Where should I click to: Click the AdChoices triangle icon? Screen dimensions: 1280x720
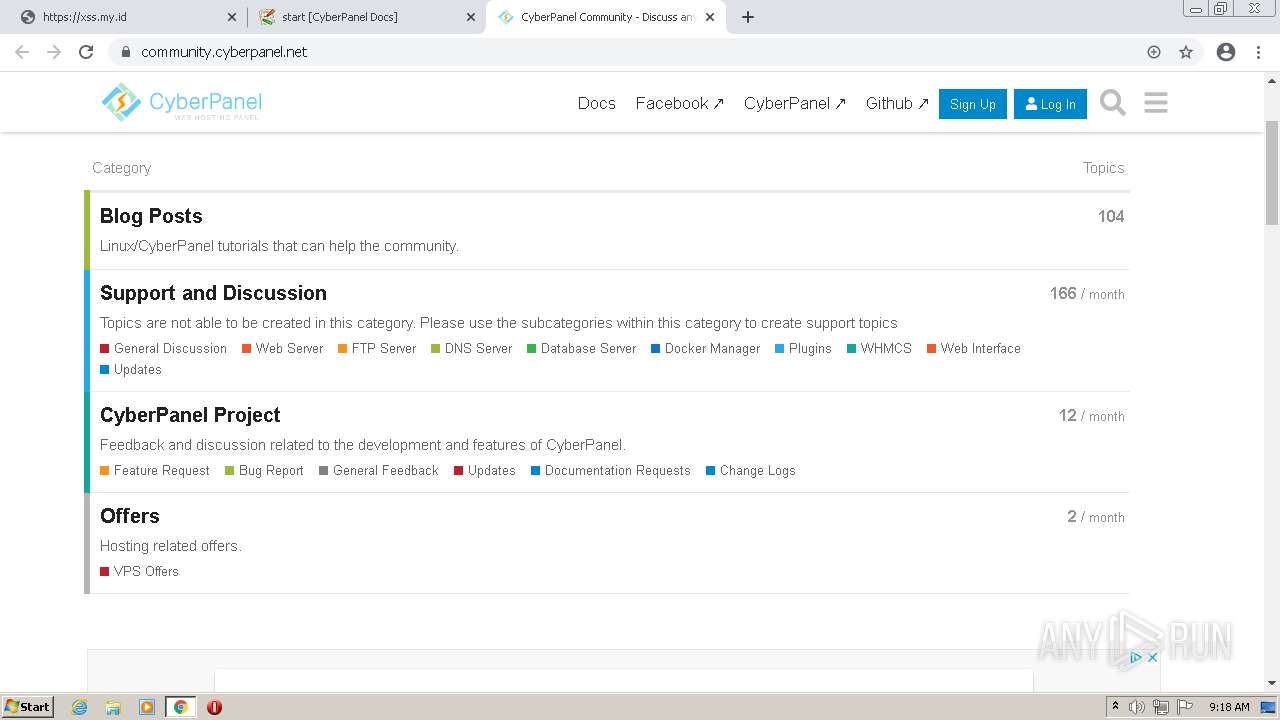pos(1136,657)
